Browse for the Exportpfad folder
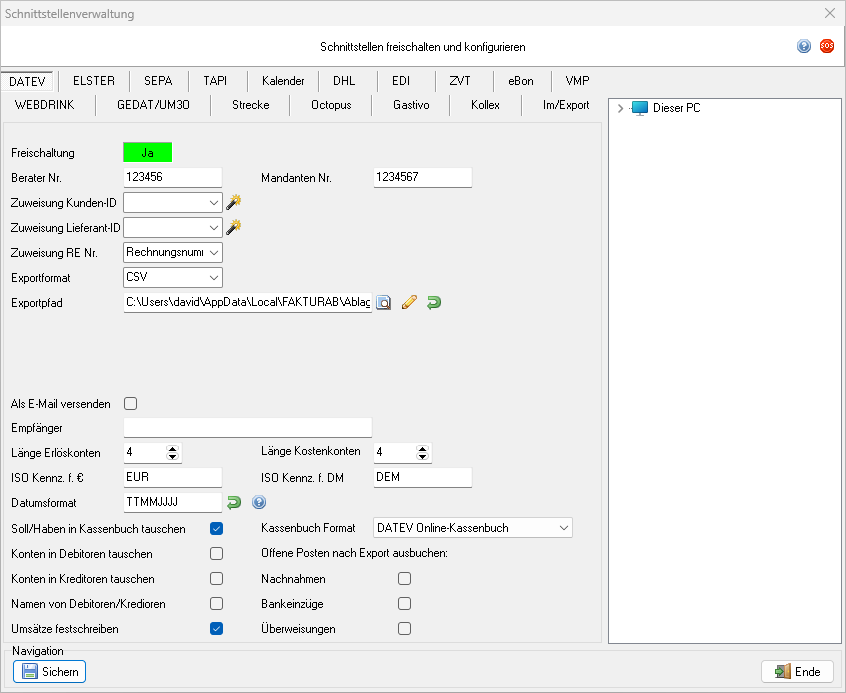846x693 pixels. [x=384, y=302]
